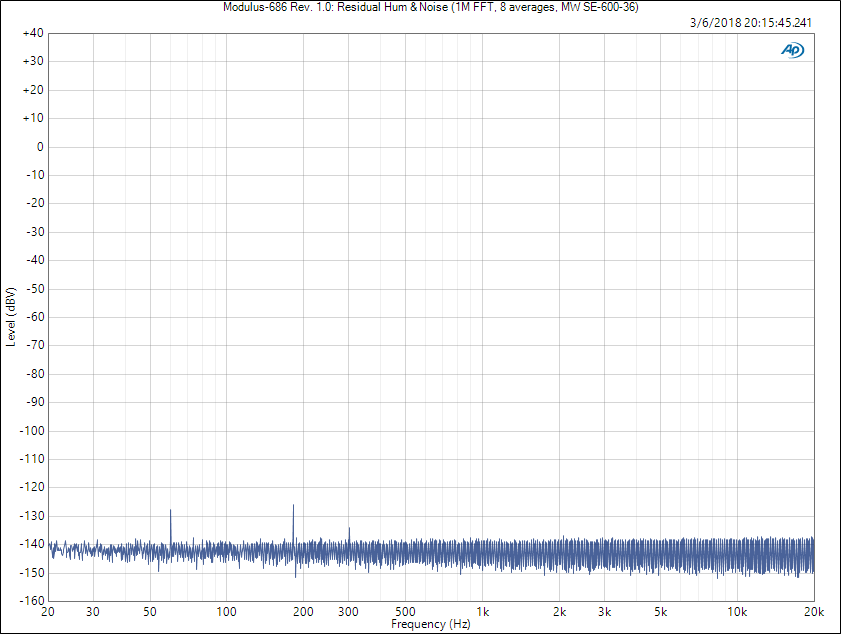Viewport: 841px width, 634px height.
Task: Click the -140 level axis value
Action: pos(32,544)
